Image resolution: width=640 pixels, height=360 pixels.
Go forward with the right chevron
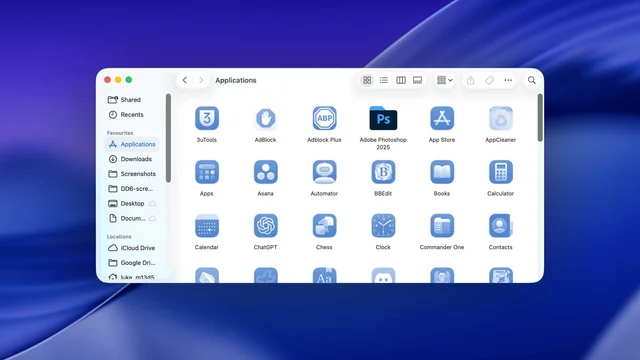[x=201, y=80]
